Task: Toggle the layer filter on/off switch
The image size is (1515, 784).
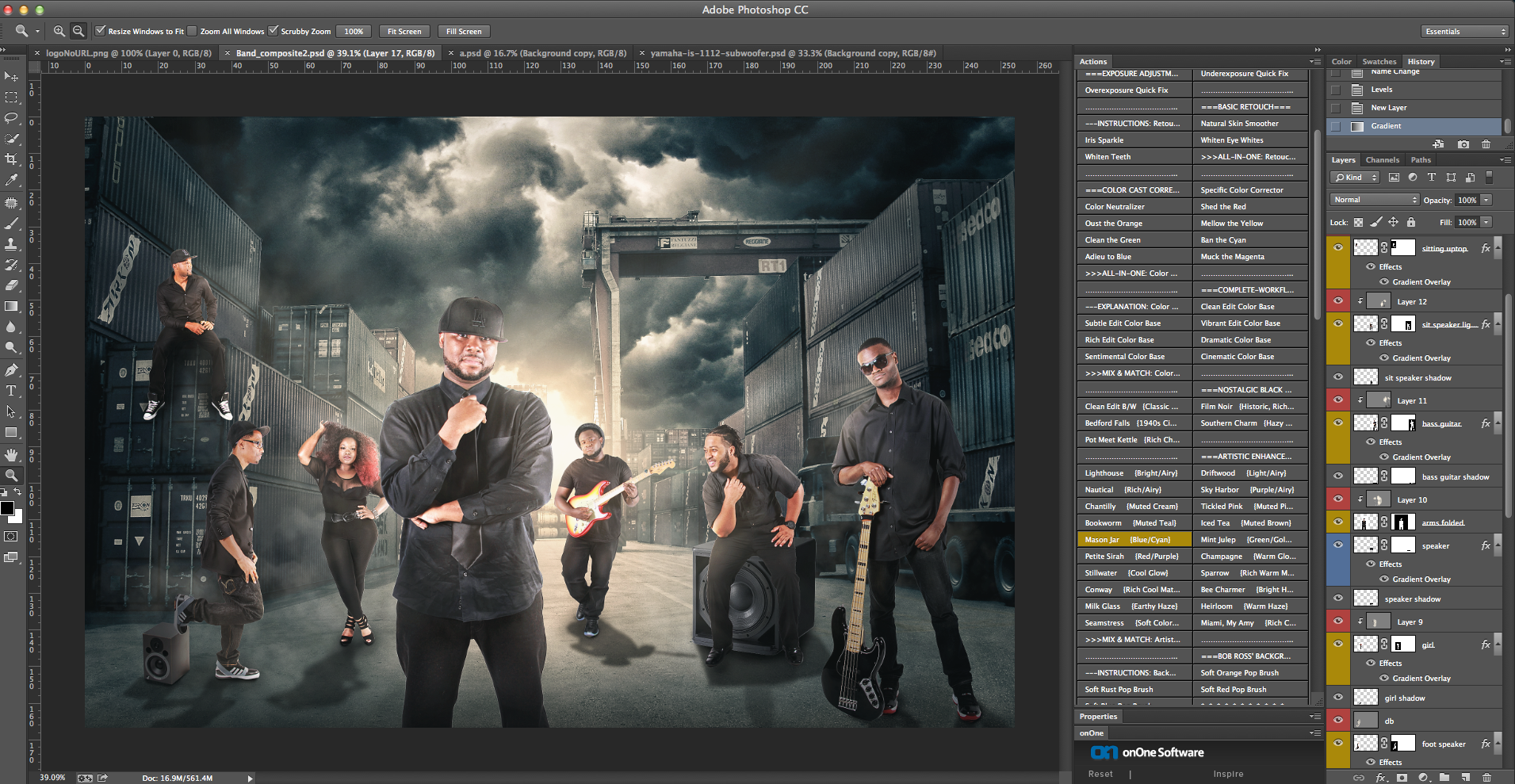Action: [1489, 177]
